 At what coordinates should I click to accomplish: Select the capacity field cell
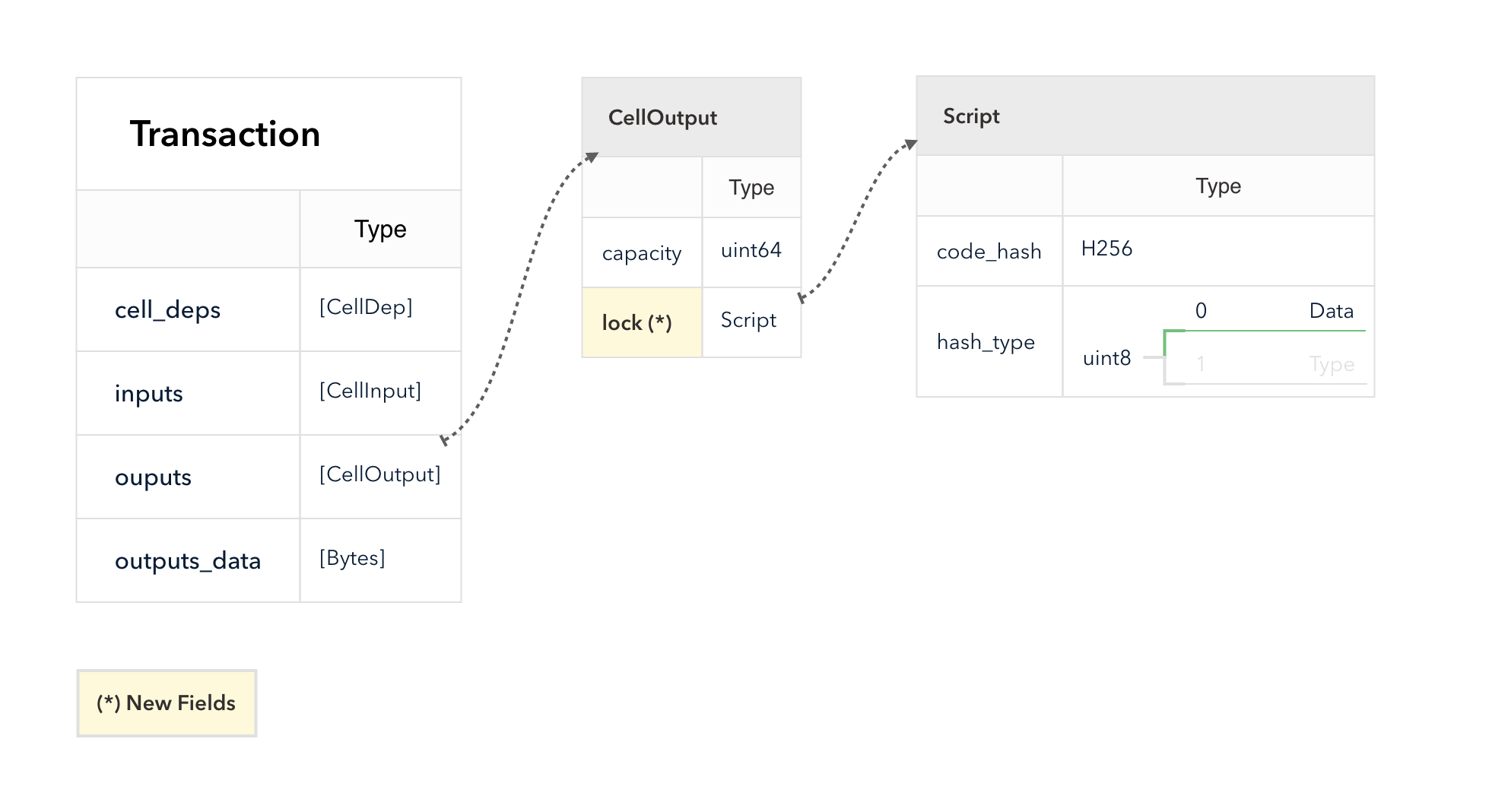pos(642,253)
